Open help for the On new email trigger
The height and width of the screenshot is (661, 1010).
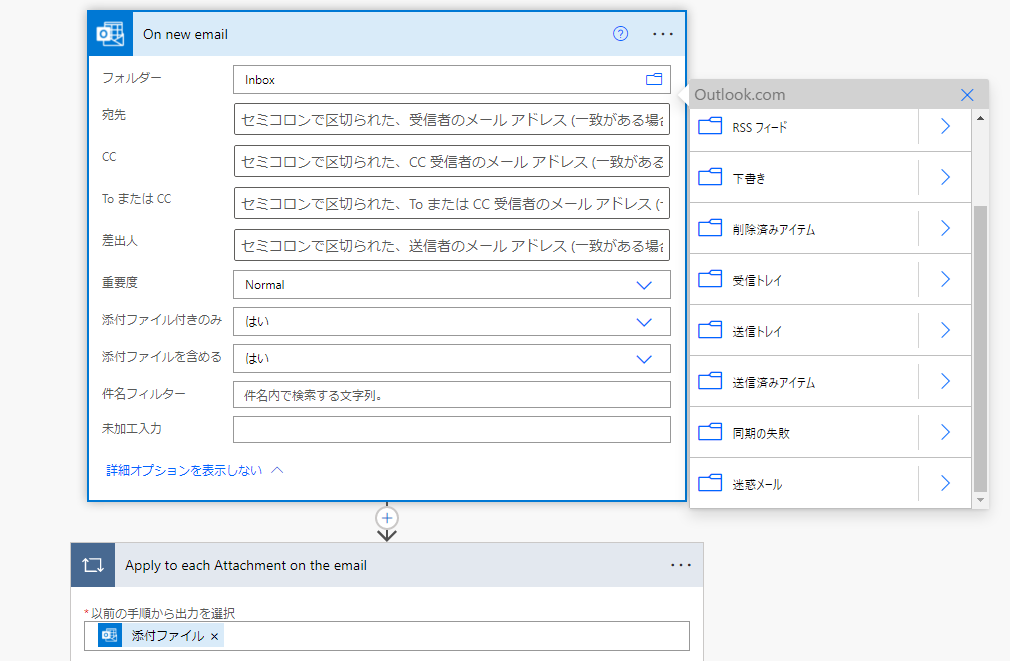pyautogui.click(x=620, y=33)
